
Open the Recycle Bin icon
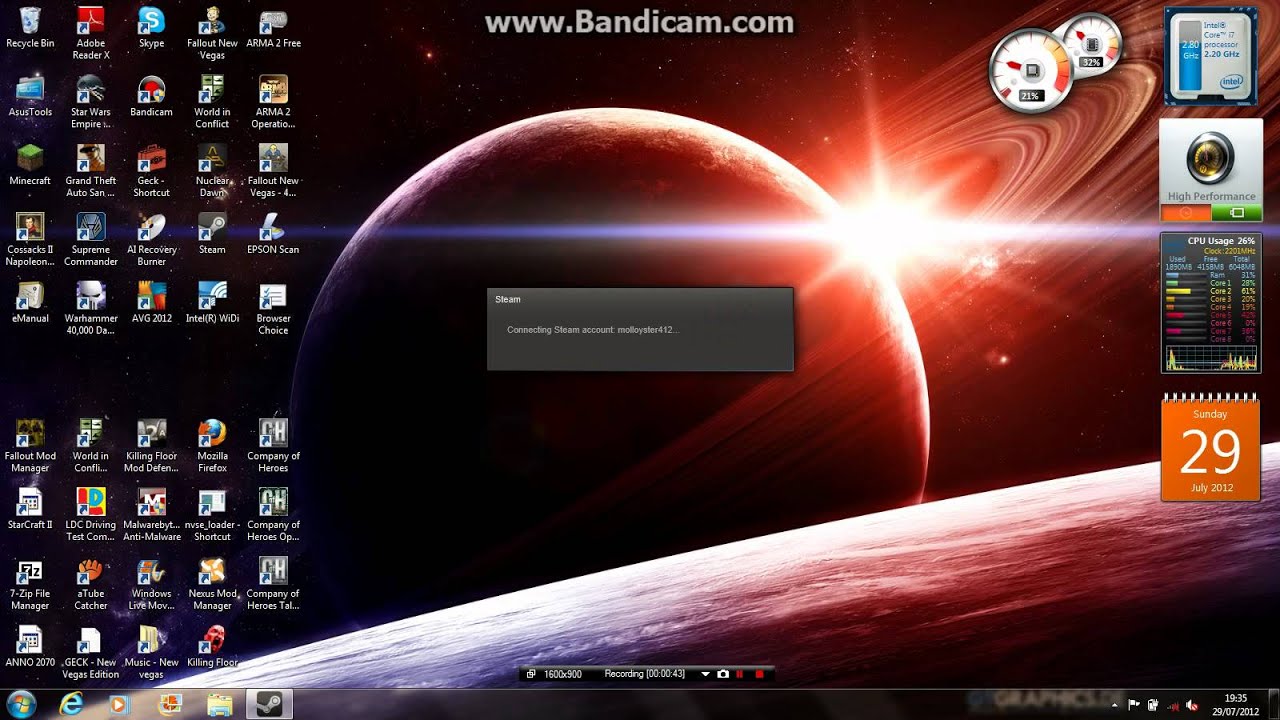(x=30, y=28)
